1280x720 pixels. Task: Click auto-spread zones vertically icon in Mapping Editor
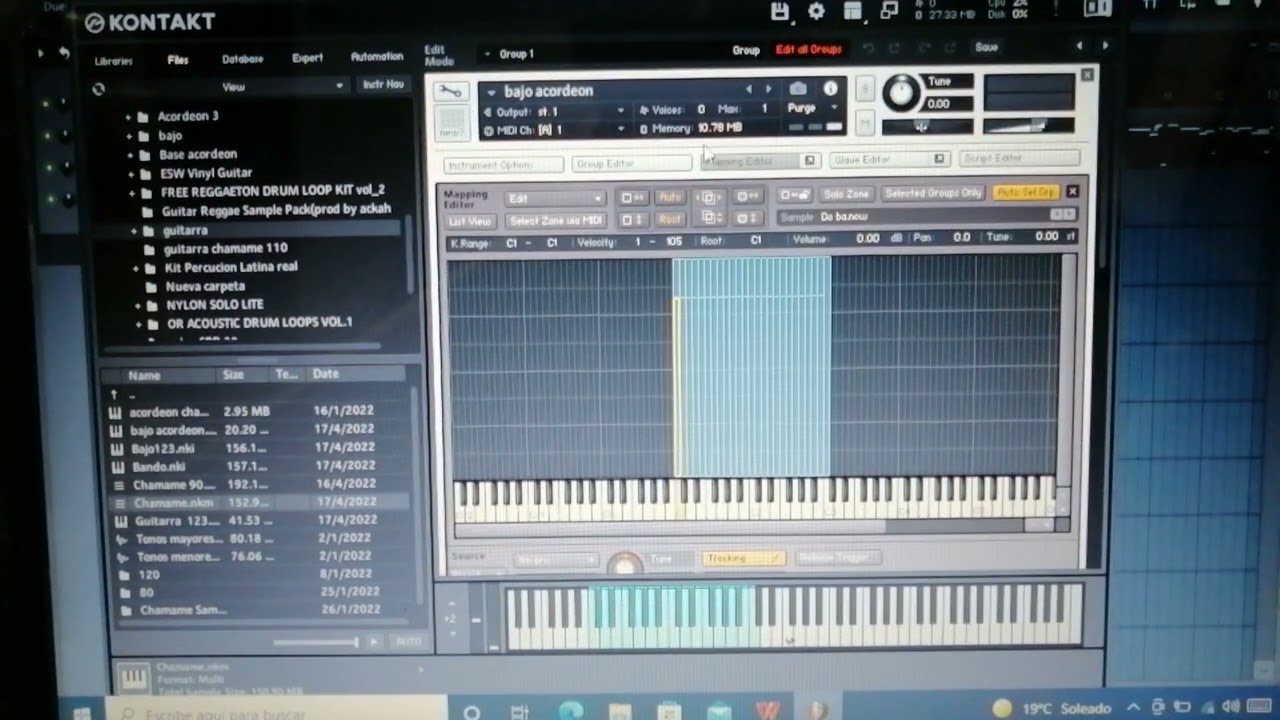click(x=633, y=219)
